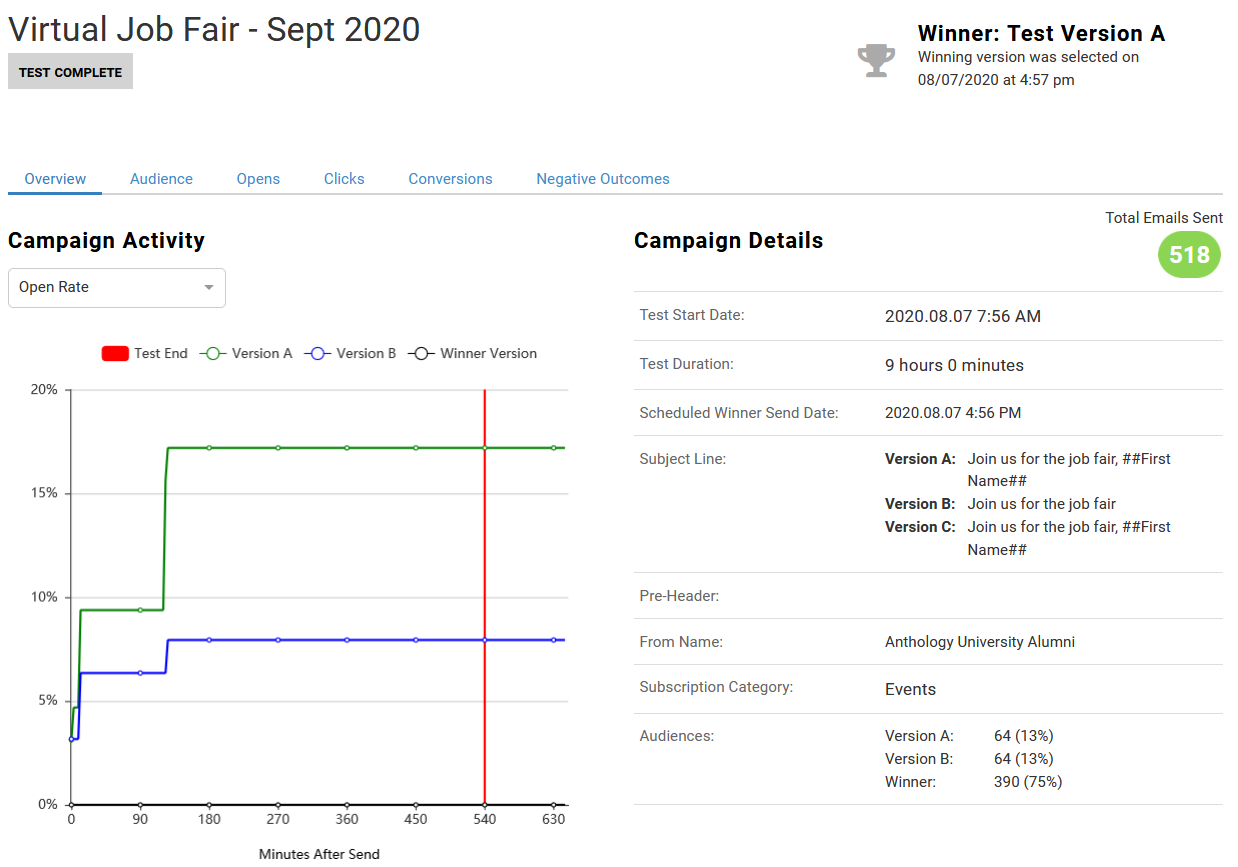The width and height of the screenshot is (1238, 867).
Task: Click the Conversions link in navigation
Action: point(450,178)
